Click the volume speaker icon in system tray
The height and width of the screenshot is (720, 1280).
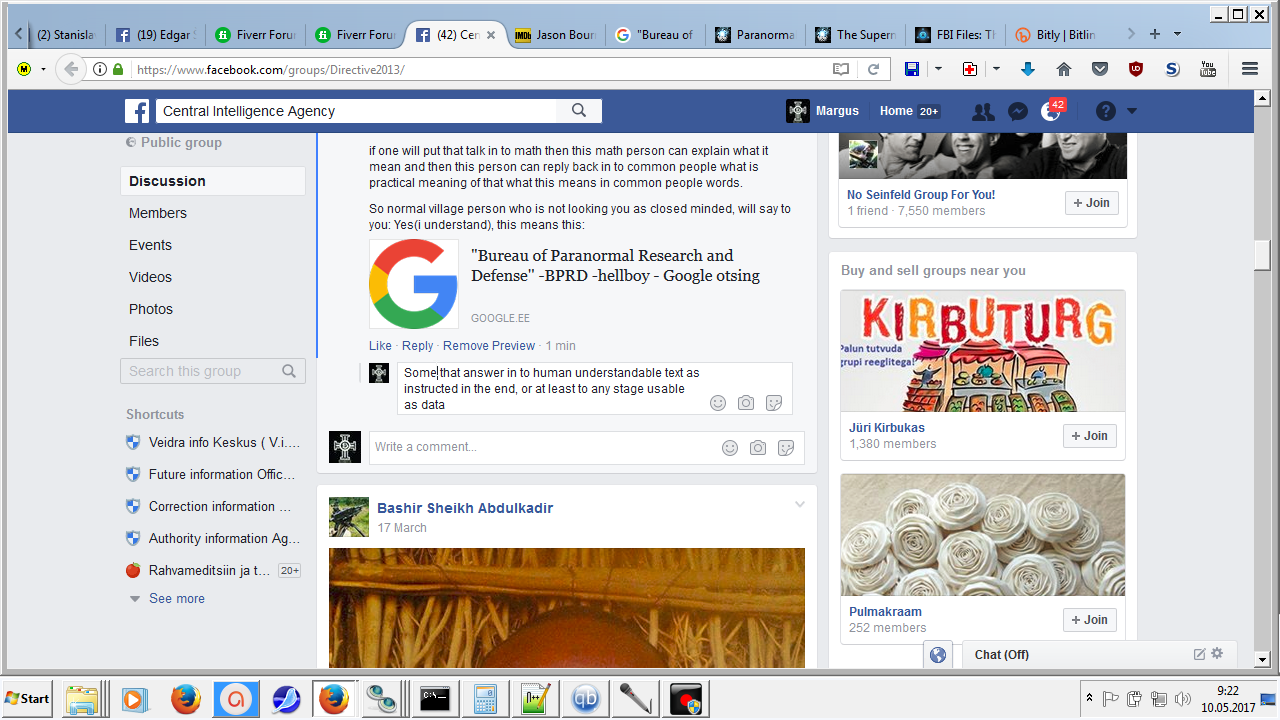(x=1183, y=698)
